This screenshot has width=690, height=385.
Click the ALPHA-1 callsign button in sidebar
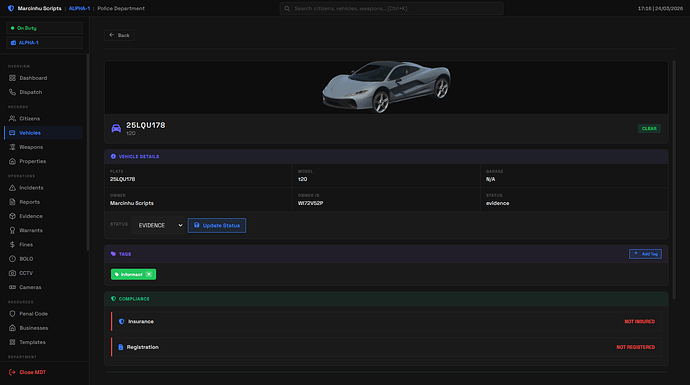(44, 43)
